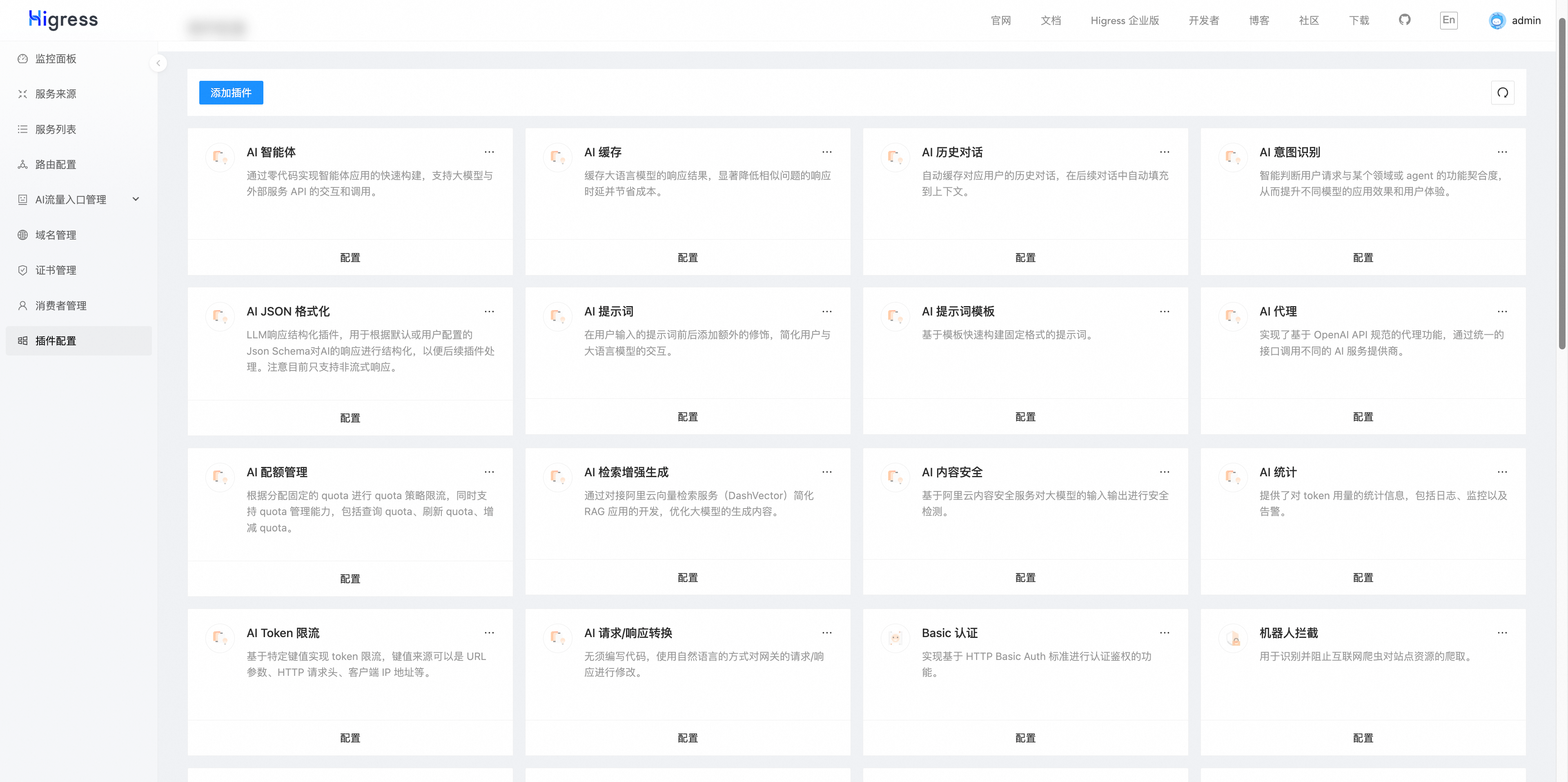Viewport: 1568px width, 782px height.
Task: Click the AI 智能体 plugin icon
Action: coord(220,157)
